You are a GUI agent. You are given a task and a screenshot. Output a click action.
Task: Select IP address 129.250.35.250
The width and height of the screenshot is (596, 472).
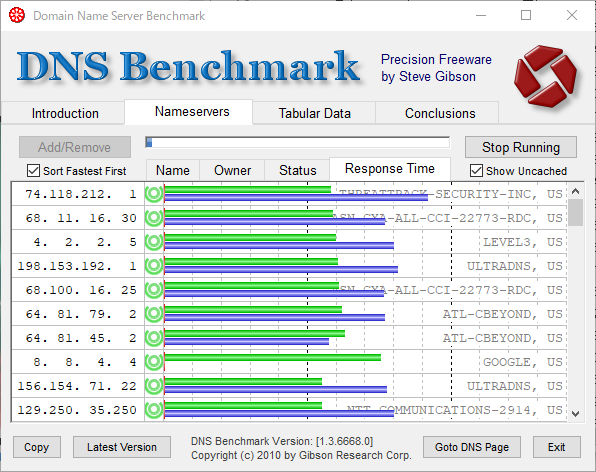click(77, 410)
